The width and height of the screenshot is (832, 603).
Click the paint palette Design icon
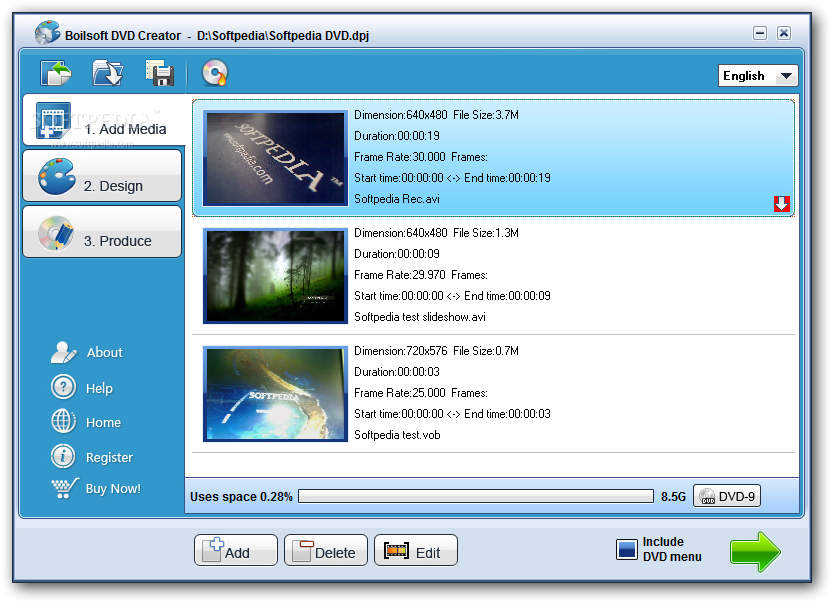(57, 176)
